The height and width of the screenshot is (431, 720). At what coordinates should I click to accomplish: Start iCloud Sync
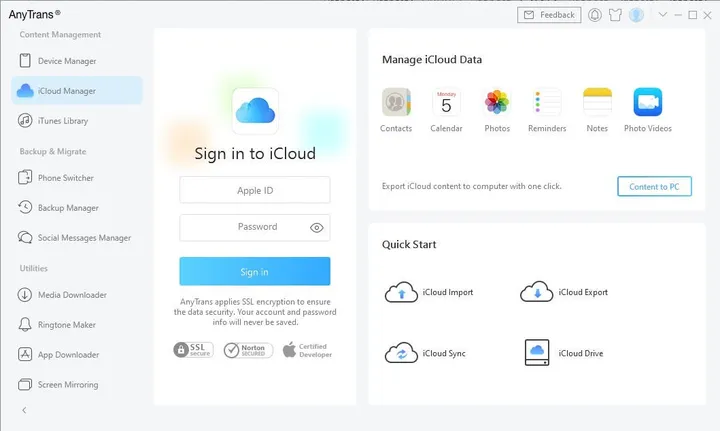pyautogui.click(x=425, y=353)
